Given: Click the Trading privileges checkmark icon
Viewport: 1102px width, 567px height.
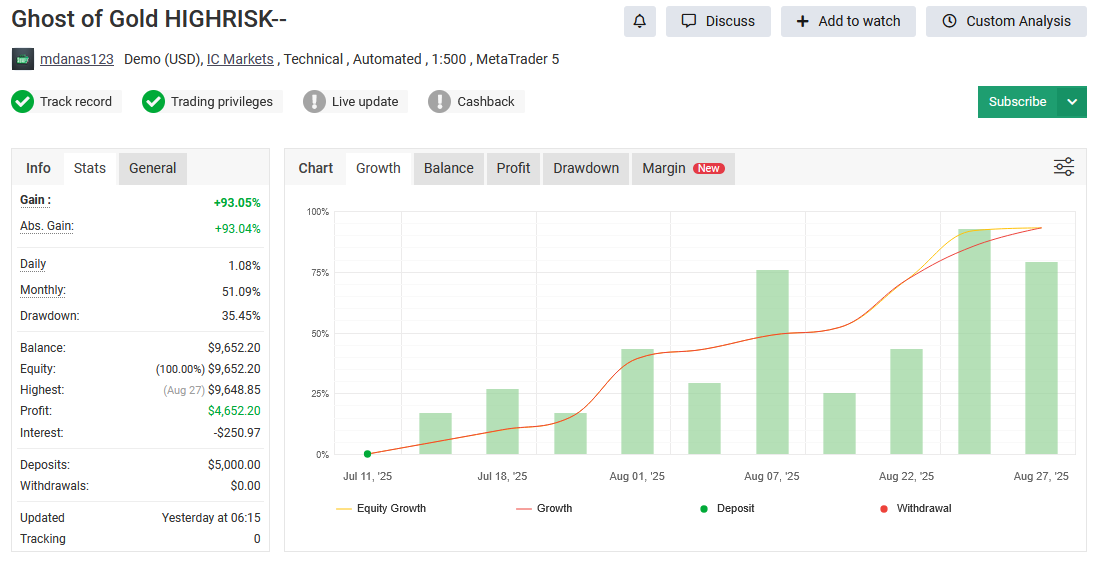Looking at the screenshot, I should tap(153, 102).
